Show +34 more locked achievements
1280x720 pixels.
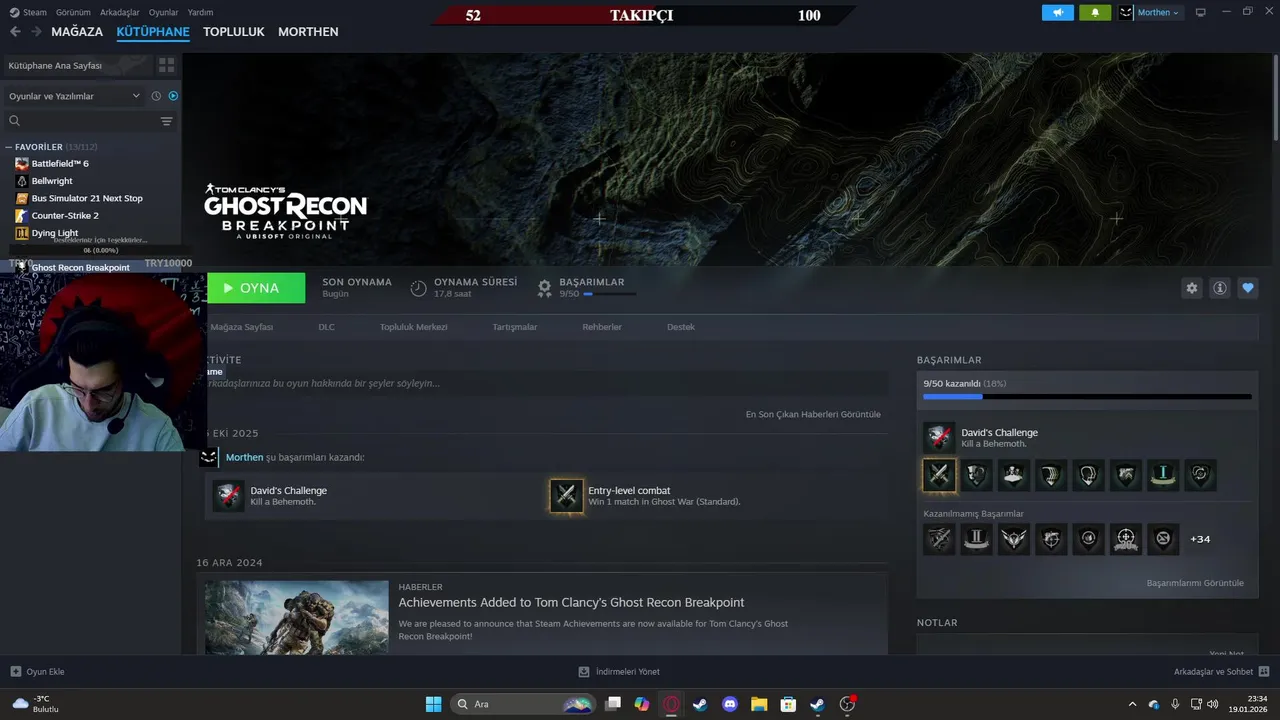[1200, 539]
